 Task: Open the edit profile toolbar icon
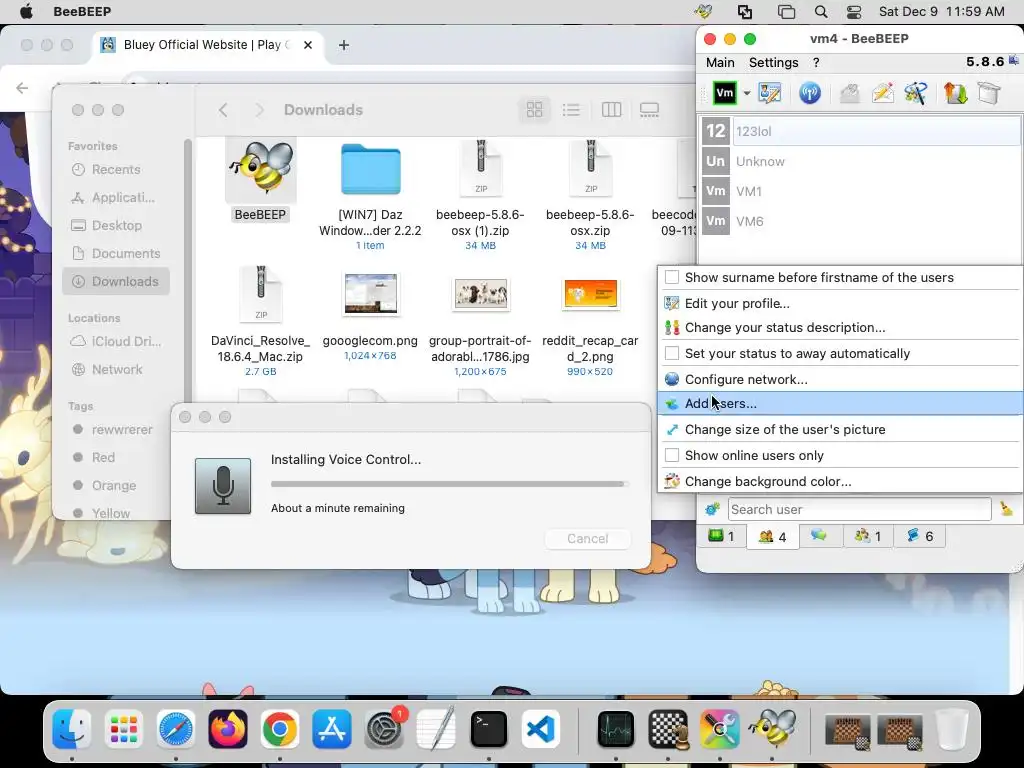click(x=769, y=93)
